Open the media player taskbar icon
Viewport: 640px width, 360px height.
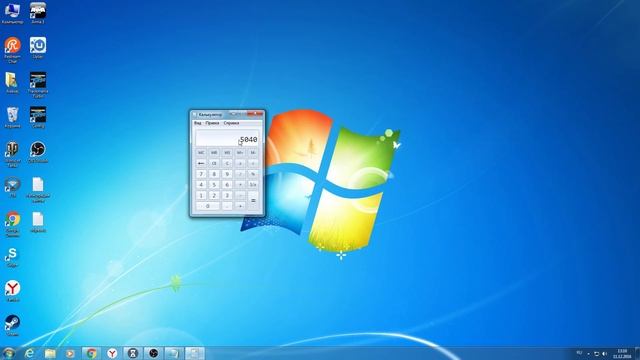point(70,353)
